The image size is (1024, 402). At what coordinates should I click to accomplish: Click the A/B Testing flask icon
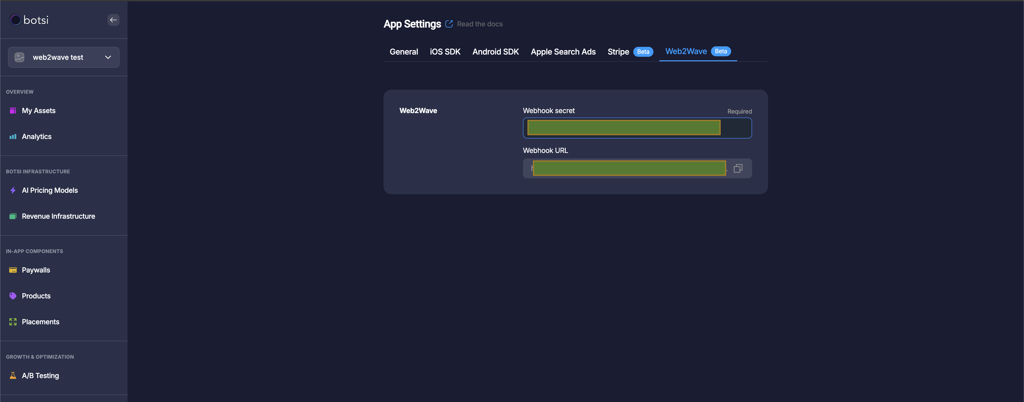click(12, 376)
